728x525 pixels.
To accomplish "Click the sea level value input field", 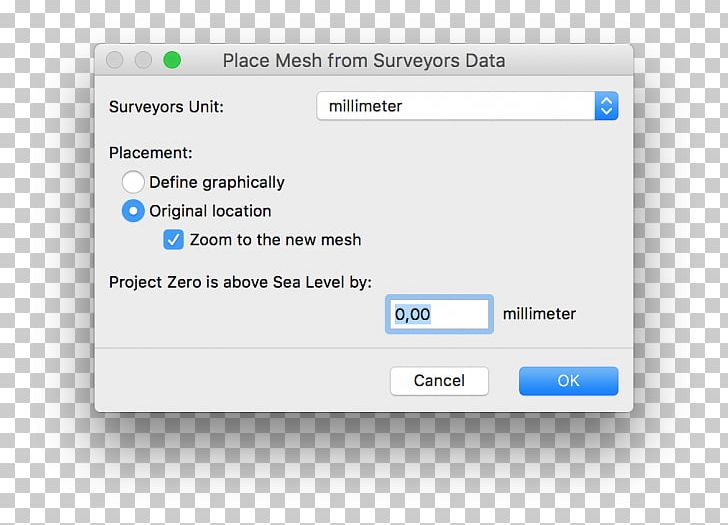I will 439,314.
